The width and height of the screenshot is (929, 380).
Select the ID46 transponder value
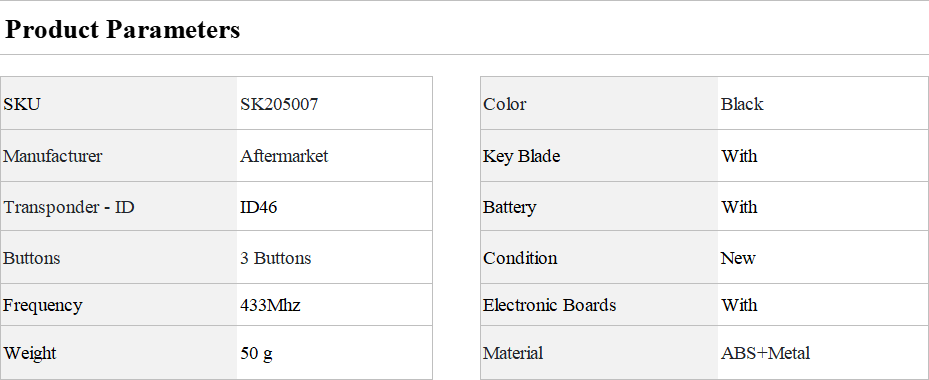258,207
